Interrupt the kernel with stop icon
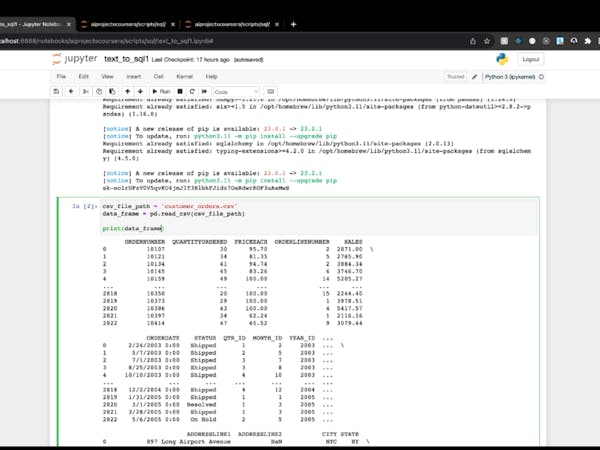This screenshot has width=600, height=450. point(180,91)
